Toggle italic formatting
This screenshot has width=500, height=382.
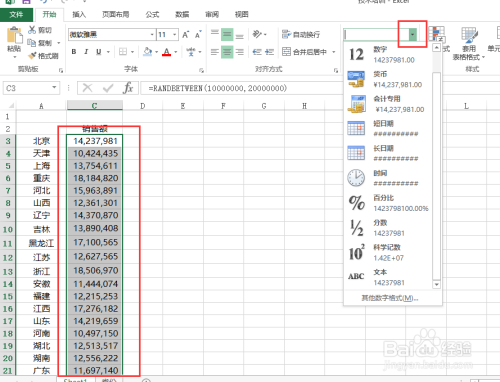click(x=86, y=52)
